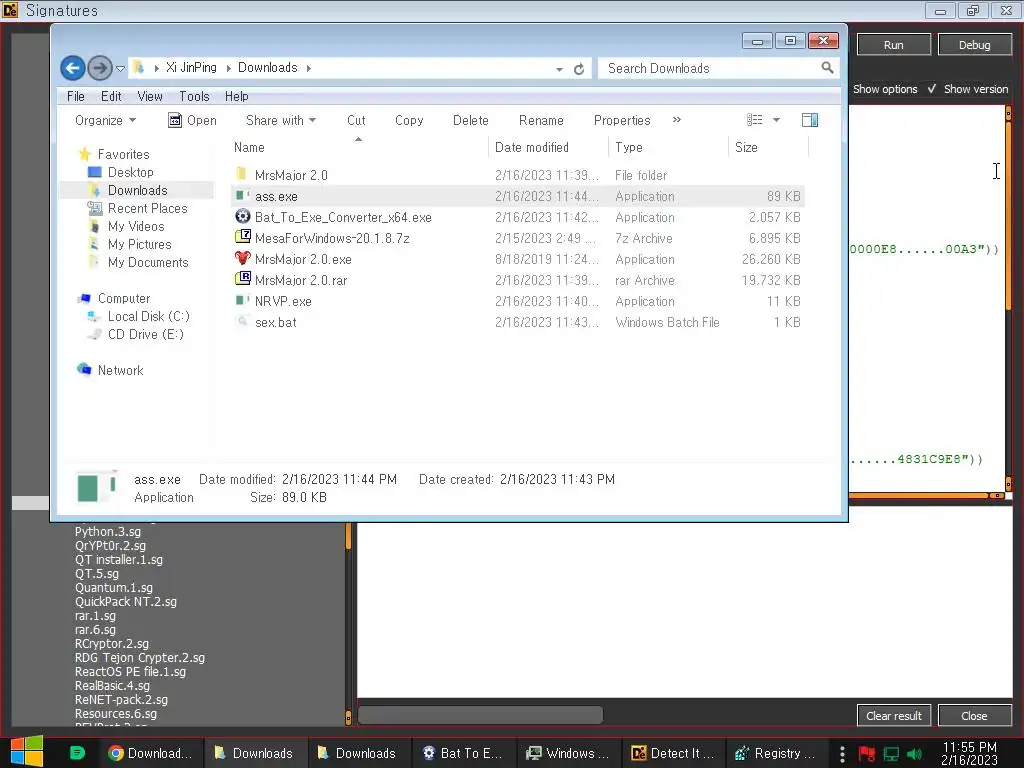
Task: Select Bat_To_Exe_Converter_x64.exe icon
Action: coord(242,216)
